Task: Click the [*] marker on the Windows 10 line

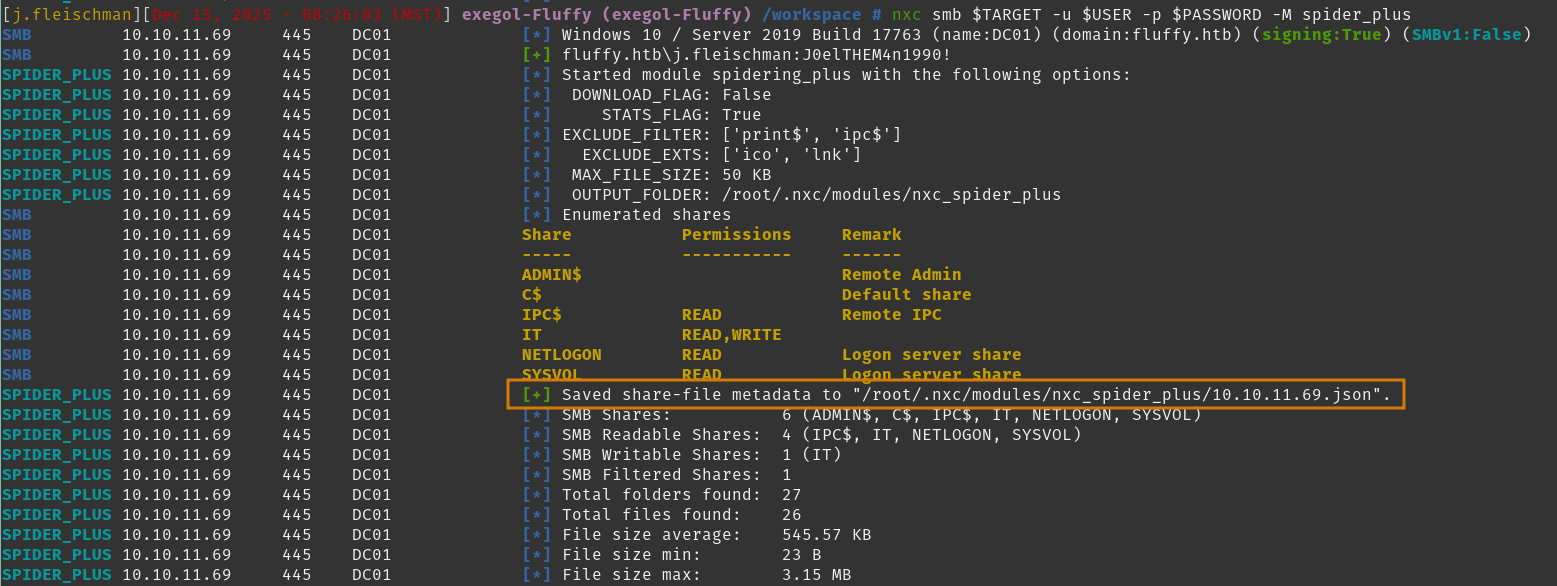Action: (x=536, y=35)
